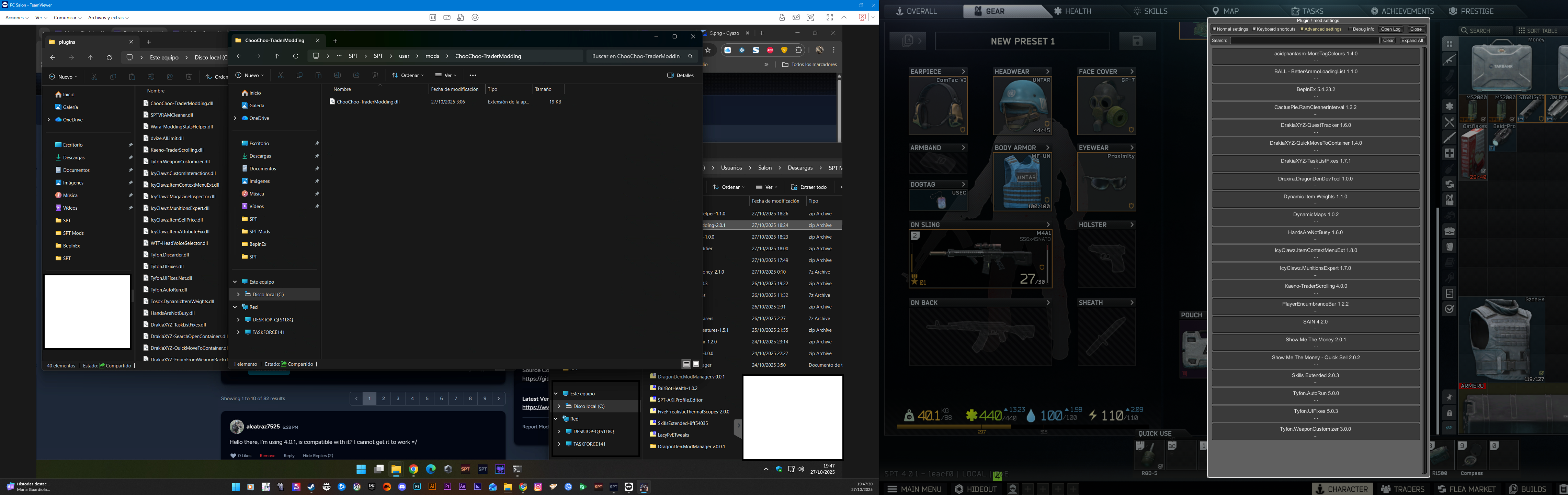Select the weapons filter icon in stash sidebar
The height and width of the screenshot is (495, 1568).
(x=1449, y=60)
